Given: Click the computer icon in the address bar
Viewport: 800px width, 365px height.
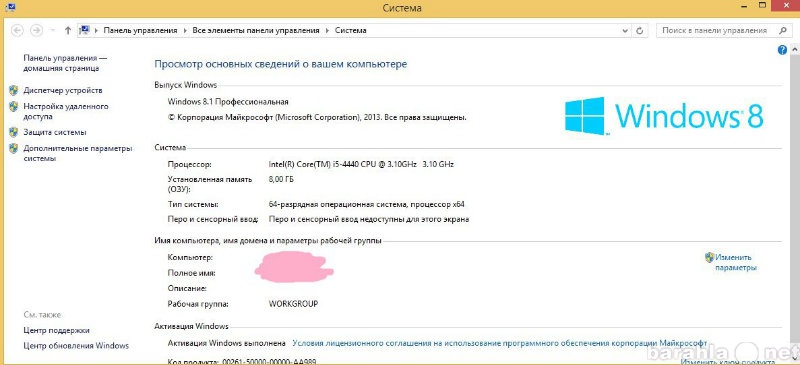Looking at the screenshot, I should coord(85,30).
